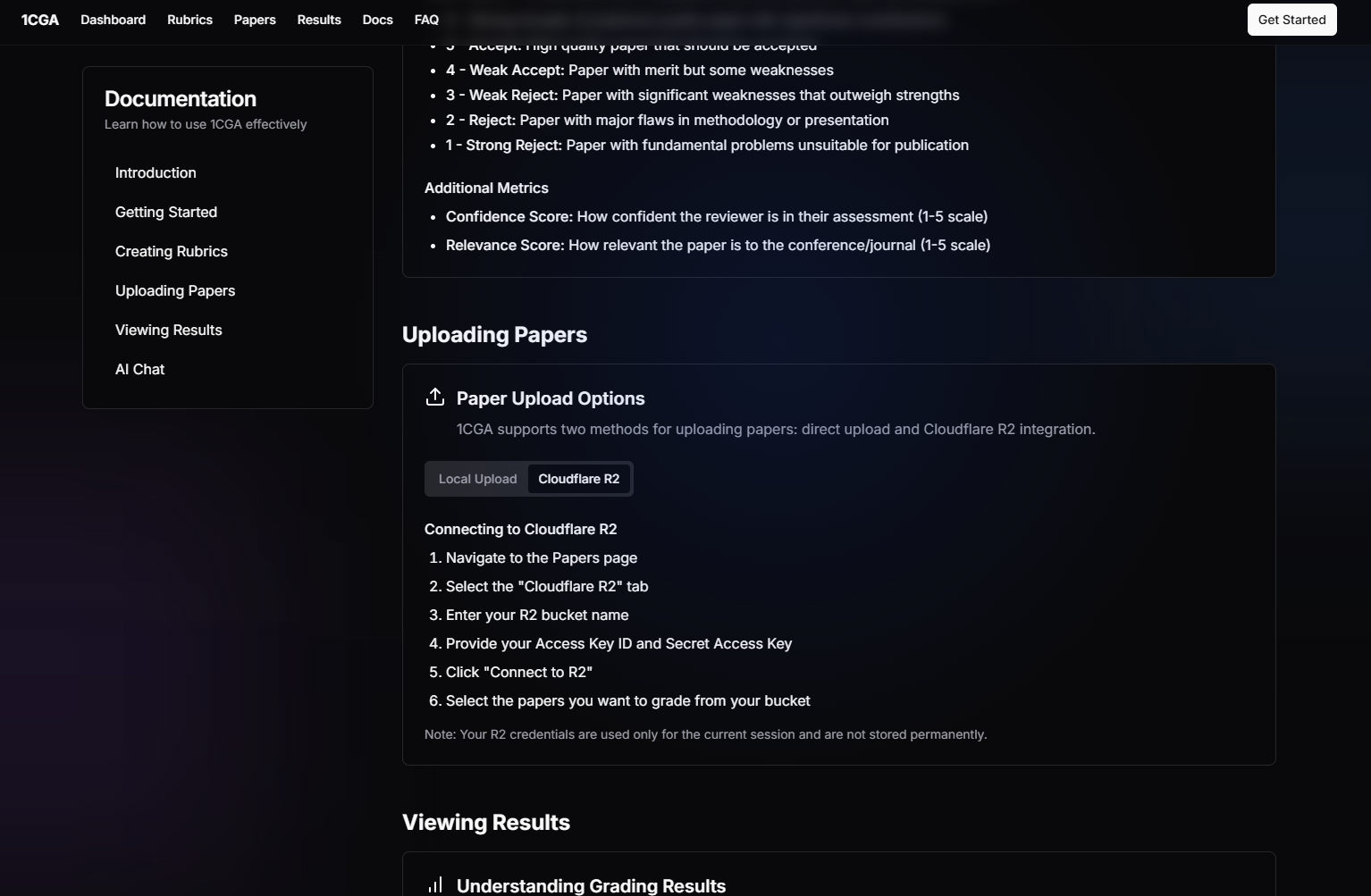The height and width of the screenshot is (896, 1371).
Task: Select Docs in the top navigation
Action: click(377, 20)
